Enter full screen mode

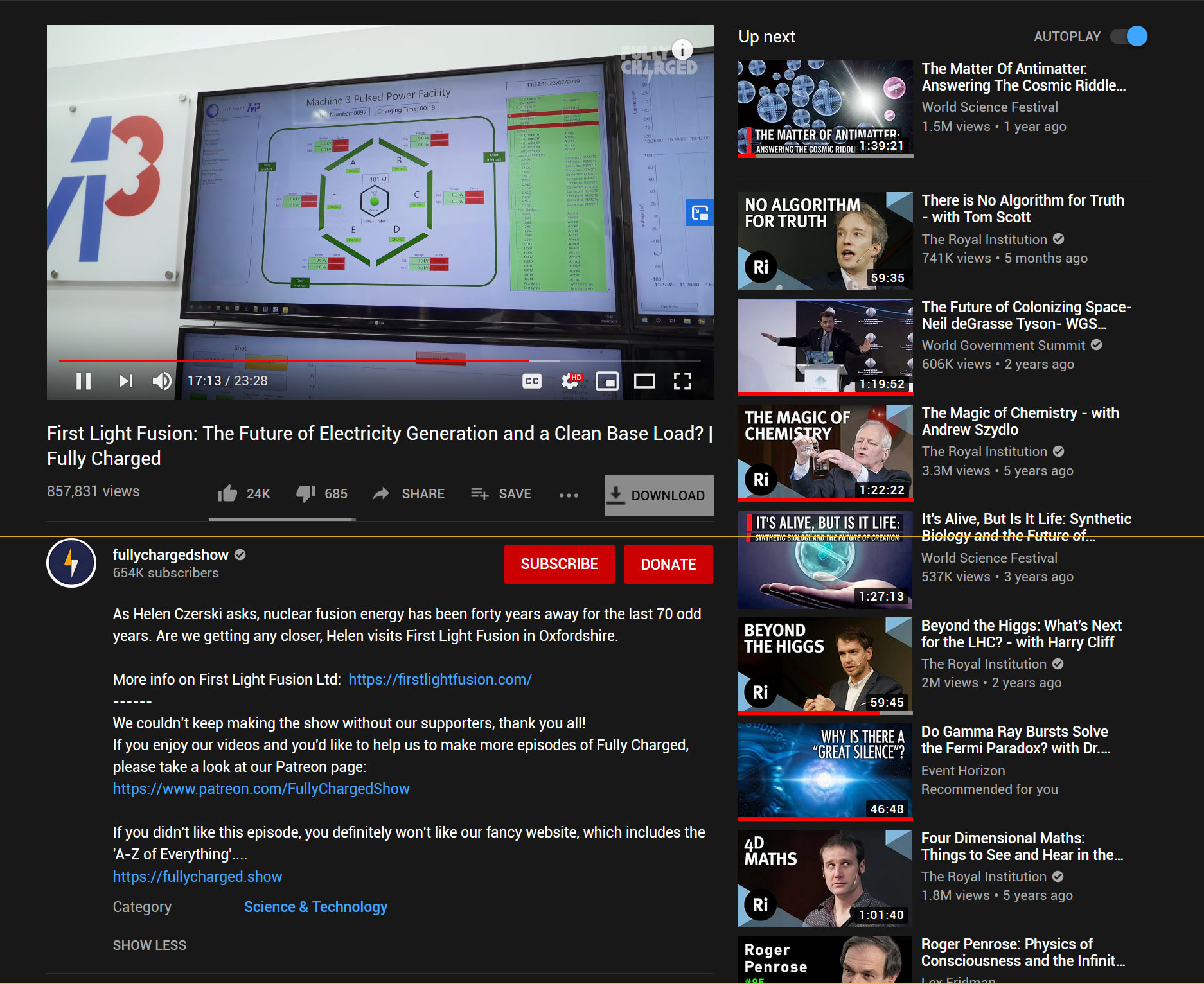pos(682,381)
